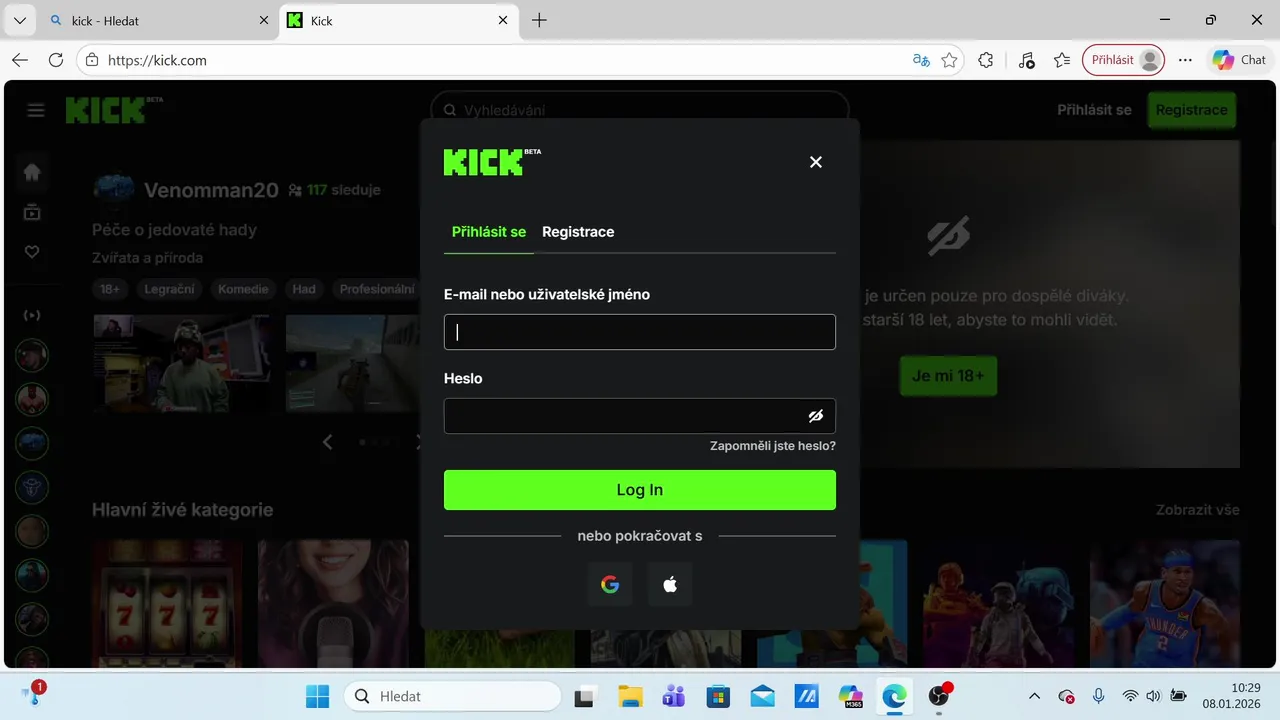Open the Venomman20 channel name
The width and height of the screenshot is (1280, 720).
pos(211,190)
